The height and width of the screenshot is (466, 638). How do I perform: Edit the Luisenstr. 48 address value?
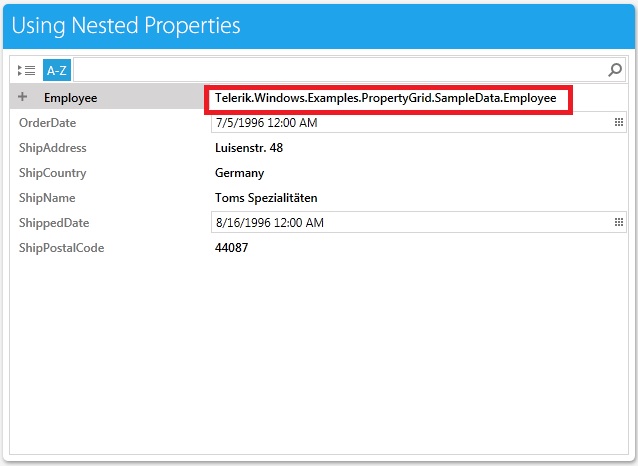click(249, 148)
